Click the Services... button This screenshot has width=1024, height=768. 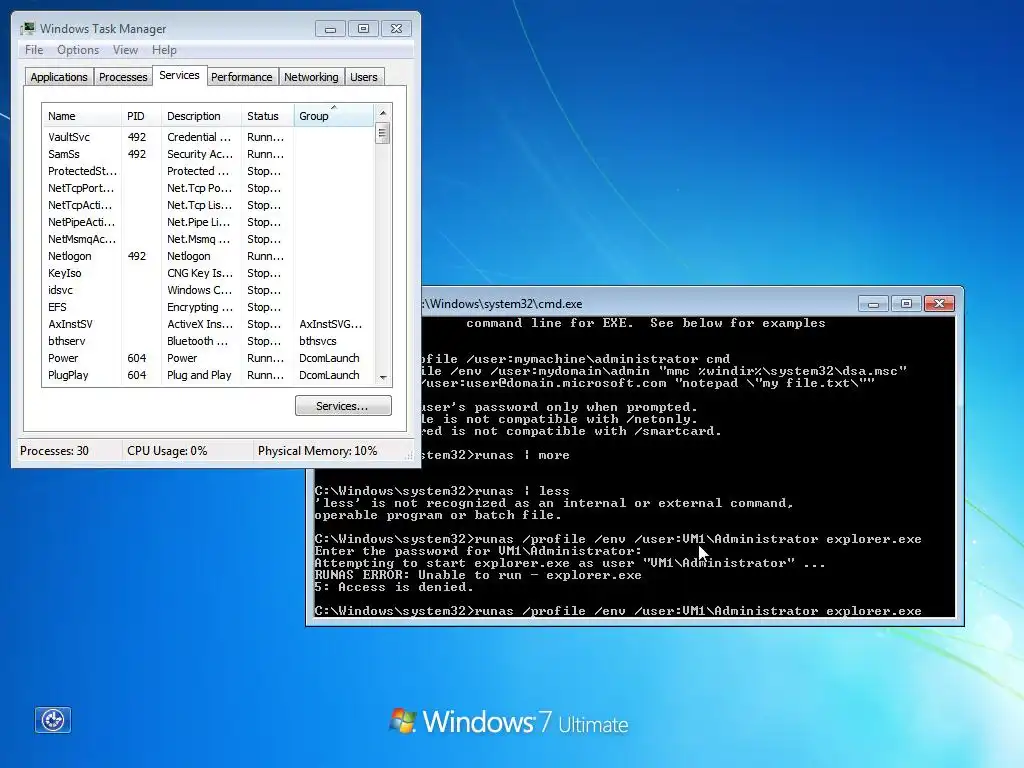[343, 406]
